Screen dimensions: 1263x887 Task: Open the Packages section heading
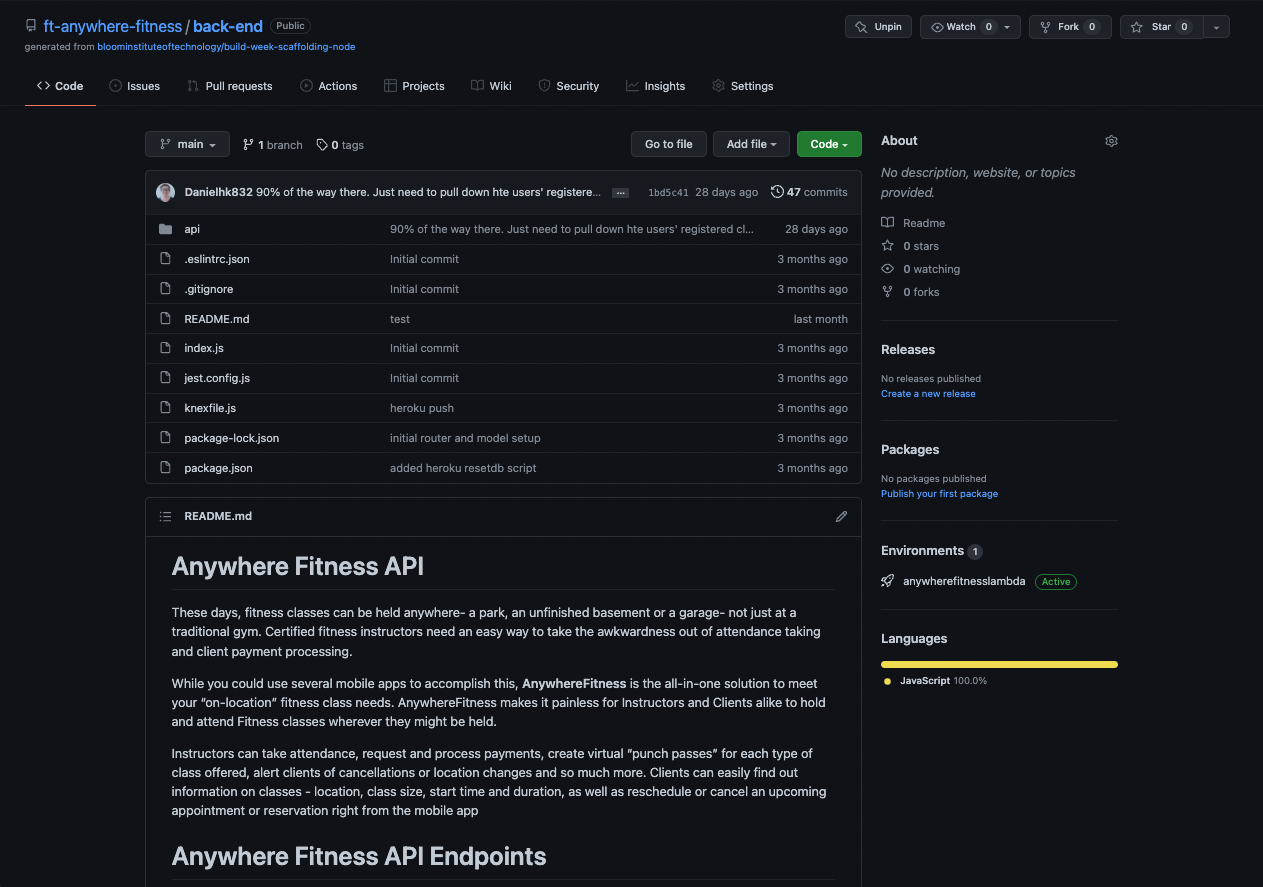coord(910,450)
